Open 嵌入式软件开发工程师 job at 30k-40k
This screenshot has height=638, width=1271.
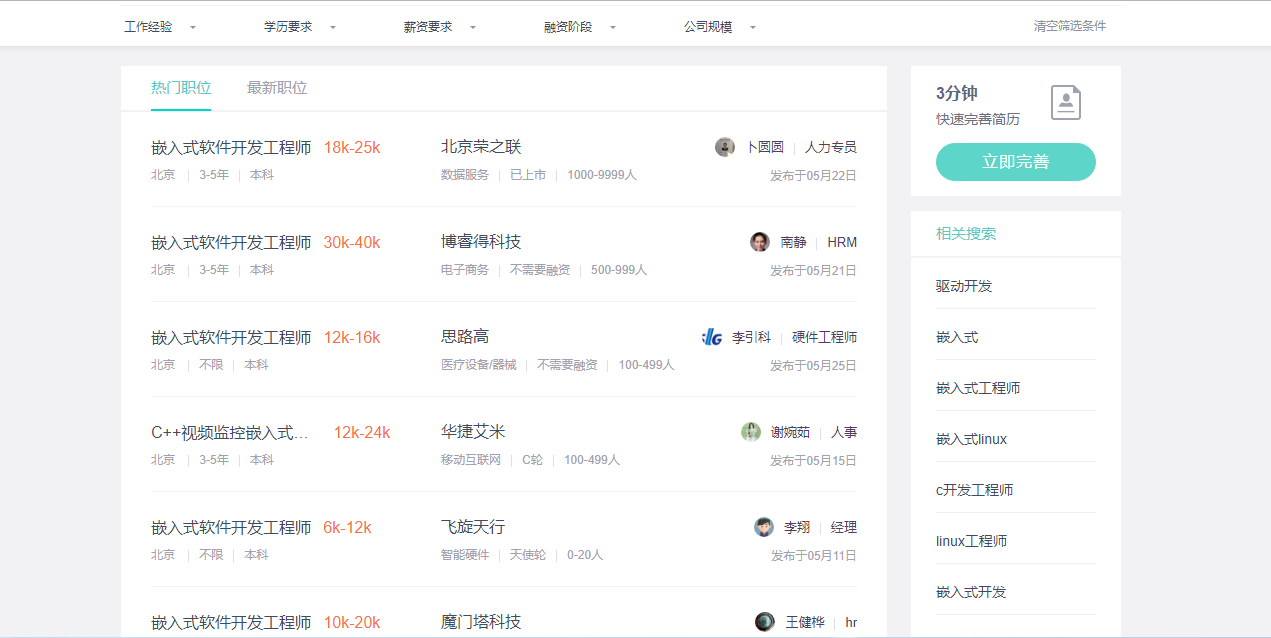(x=231, y=242)
